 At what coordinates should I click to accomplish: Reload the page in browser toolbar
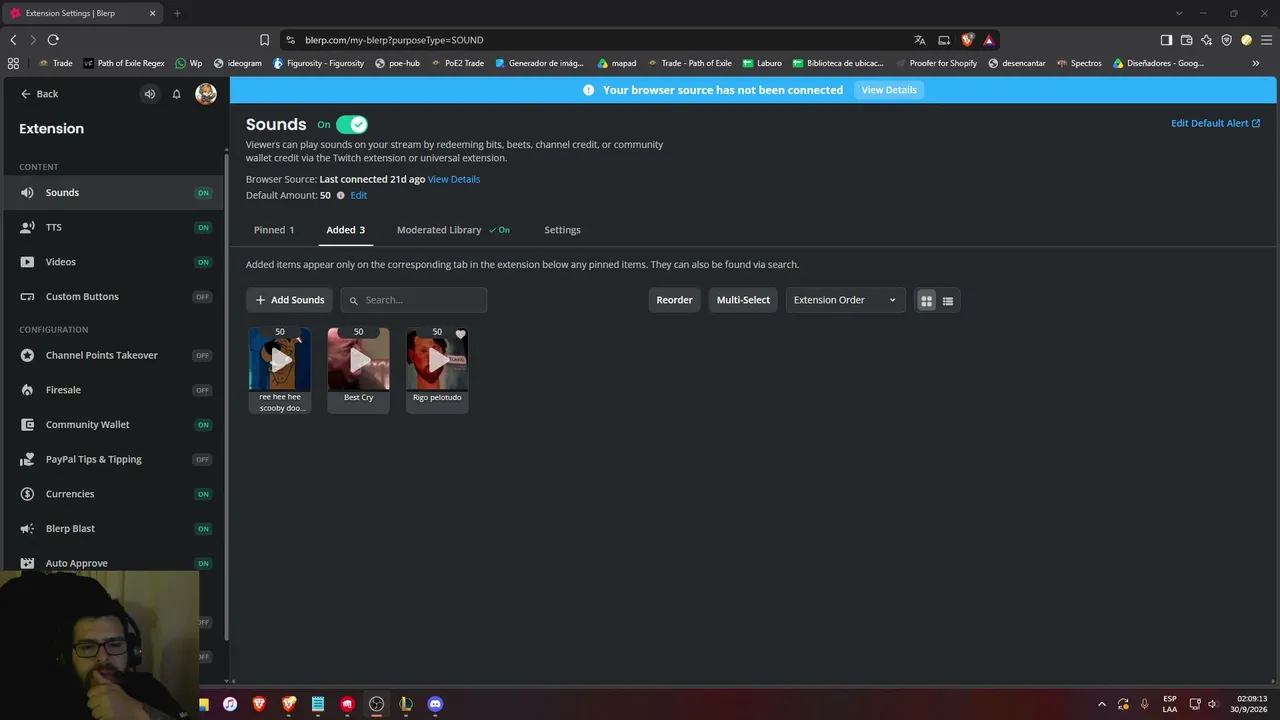(x=53, y=40)
